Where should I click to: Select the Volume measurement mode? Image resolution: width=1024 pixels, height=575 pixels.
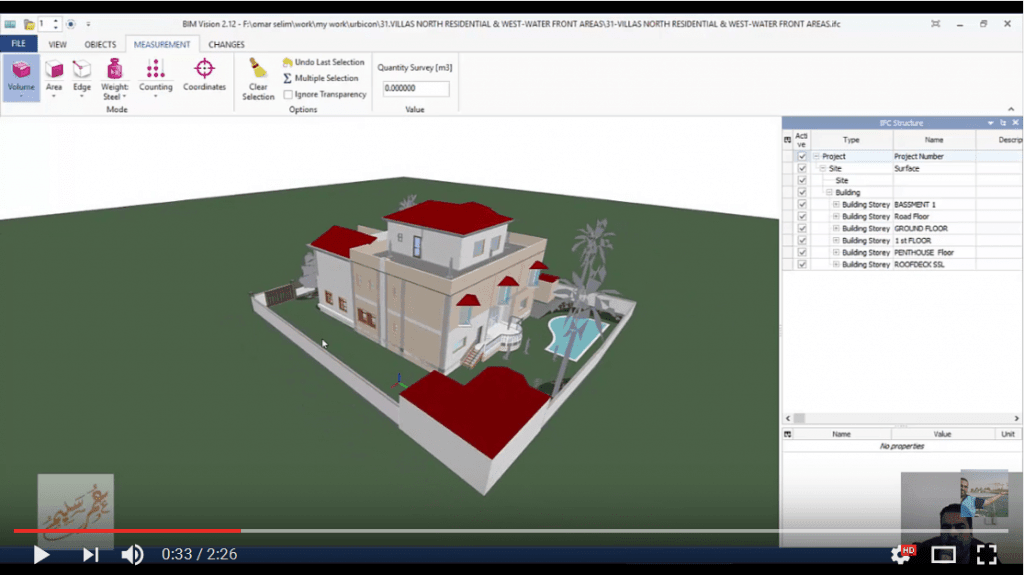21,77
